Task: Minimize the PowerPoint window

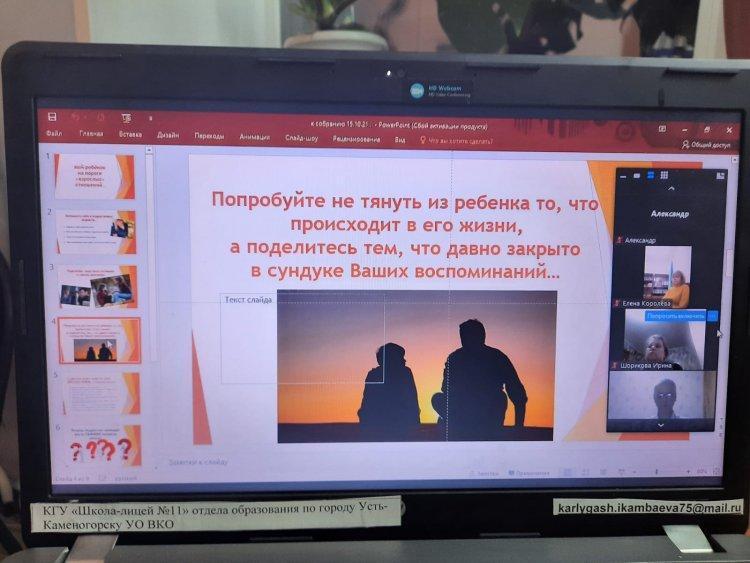Action: click(685, 130)
